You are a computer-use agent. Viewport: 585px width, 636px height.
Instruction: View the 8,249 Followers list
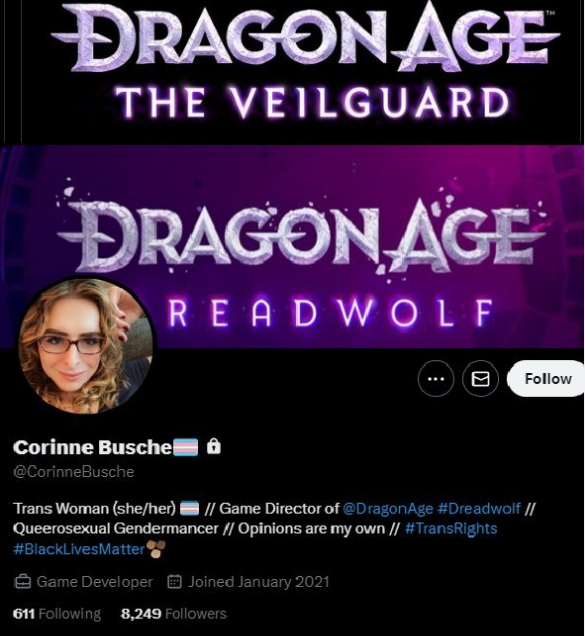174,614
